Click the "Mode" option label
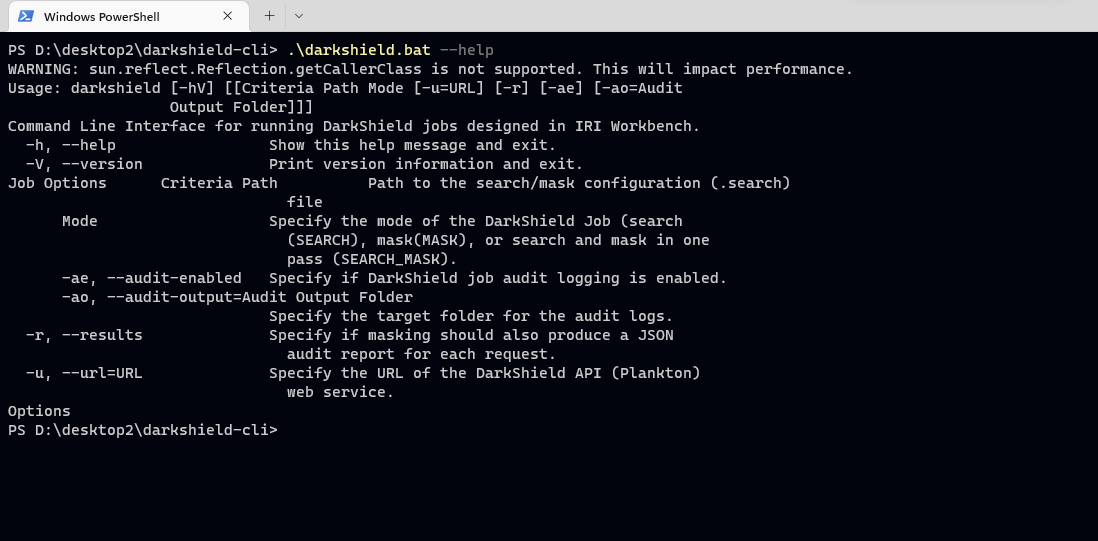The image size is (1098, 541). coord(80,221)
